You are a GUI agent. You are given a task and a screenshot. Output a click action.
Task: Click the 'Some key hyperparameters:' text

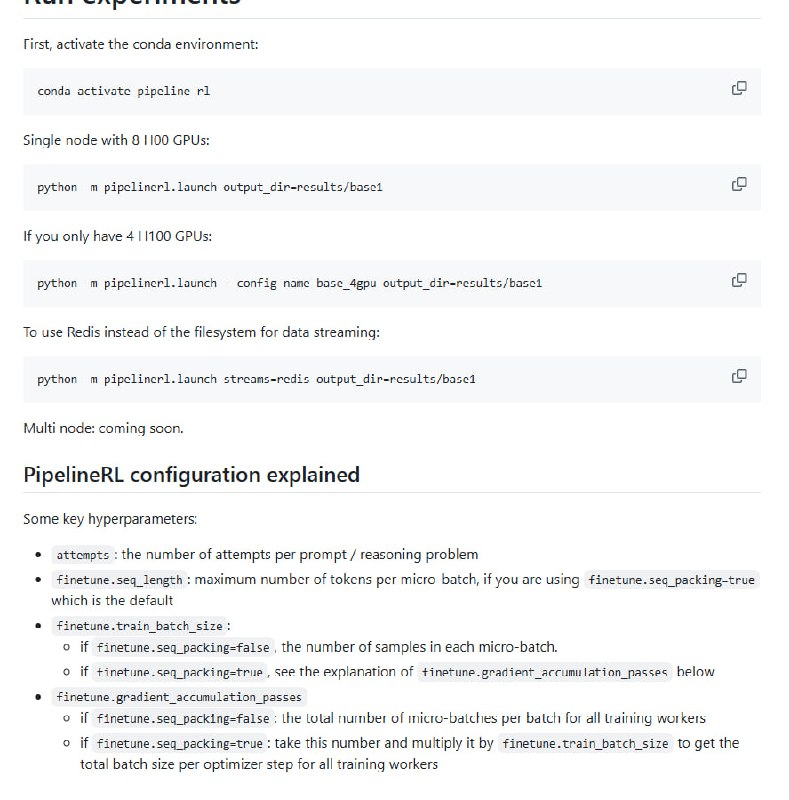[x=110, y=519]
